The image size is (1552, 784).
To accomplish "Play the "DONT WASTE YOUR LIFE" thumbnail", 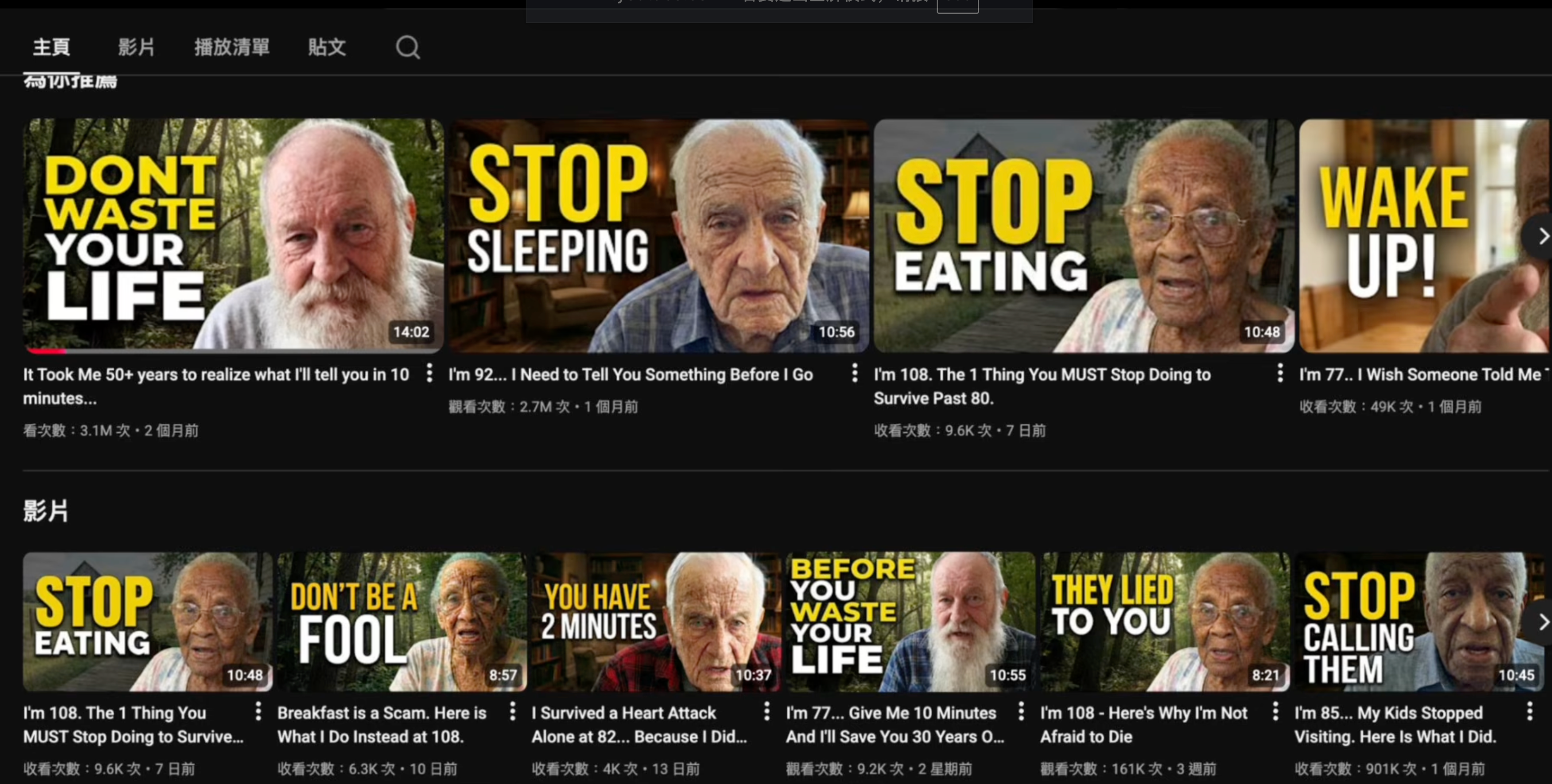I will 233,235.
